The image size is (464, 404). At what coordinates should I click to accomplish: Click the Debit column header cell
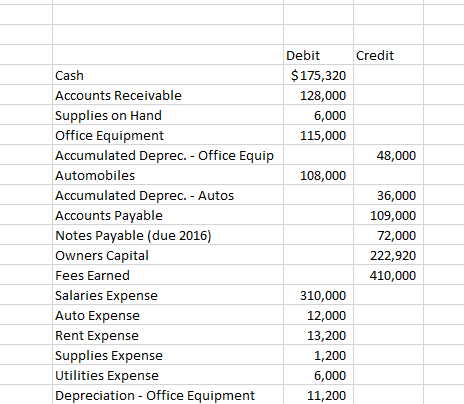[x=318, y=55]
